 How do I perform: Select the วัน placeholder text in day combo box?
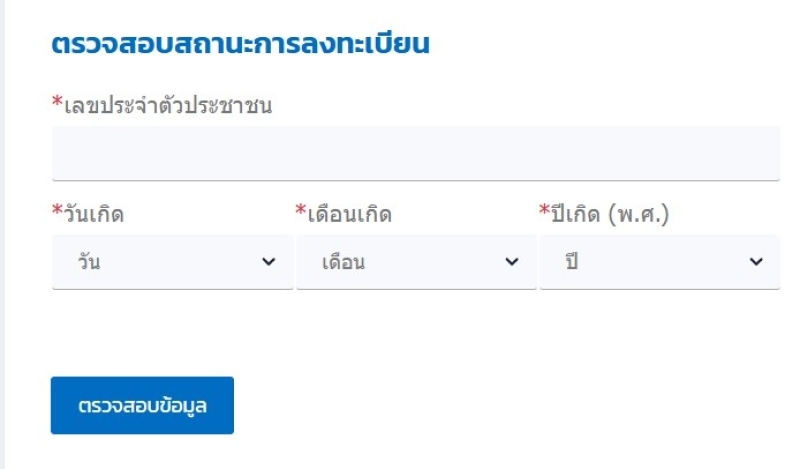[x=89, y=261]
